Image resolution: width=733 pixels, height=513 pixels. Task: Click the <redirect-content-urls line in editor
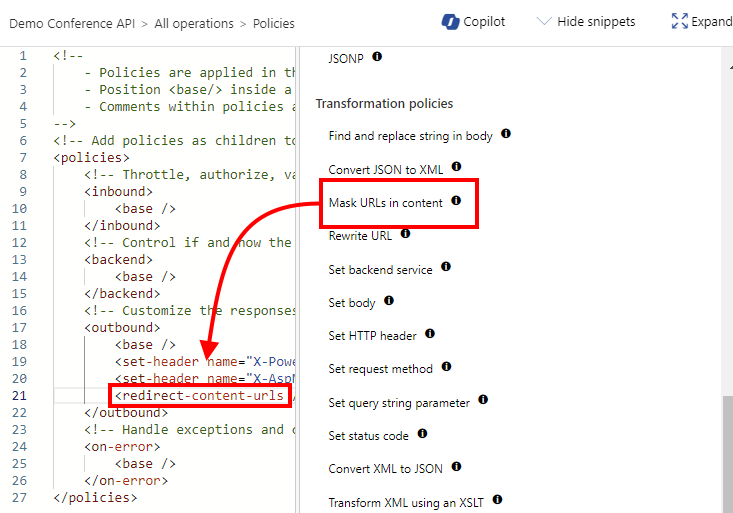(x=200, y=396)
